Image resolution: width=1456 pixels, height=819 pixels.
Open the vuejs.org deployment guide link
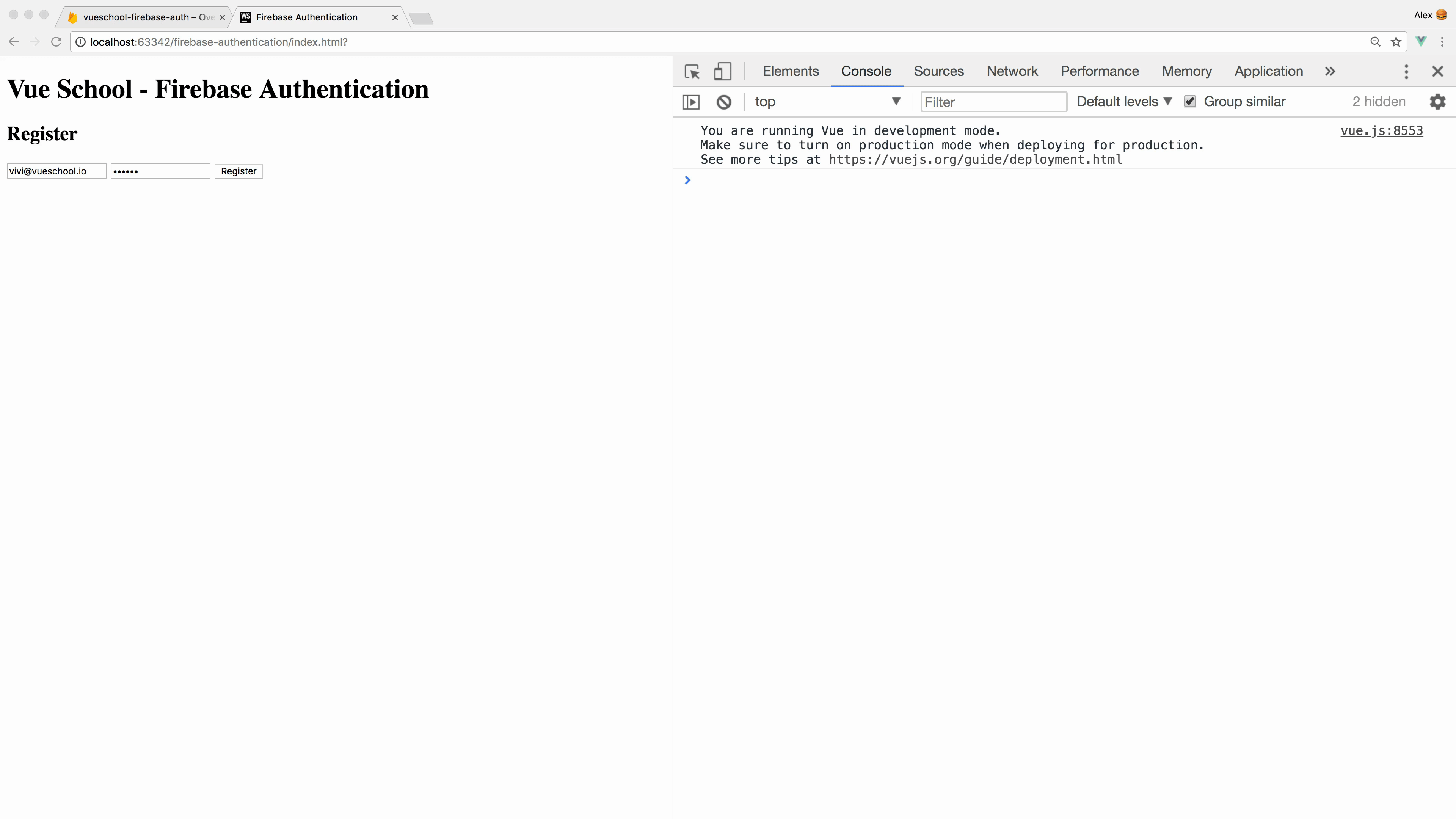point(975,159)
